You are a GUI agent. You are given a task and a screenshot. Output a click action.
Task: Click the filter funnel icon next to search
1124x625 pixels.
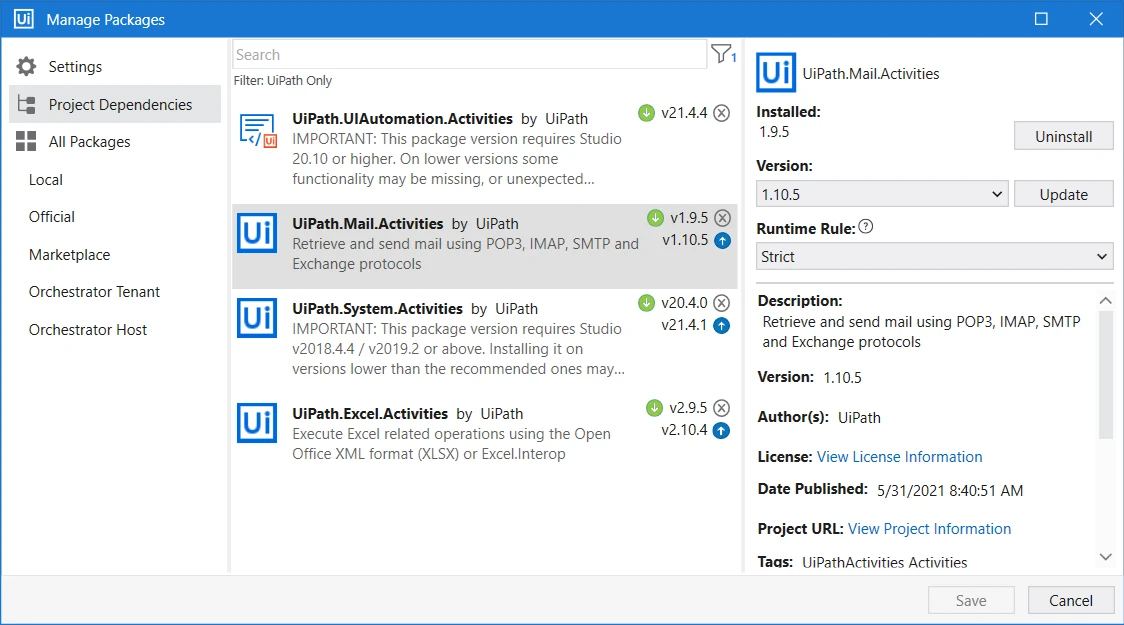pos(722,54)
